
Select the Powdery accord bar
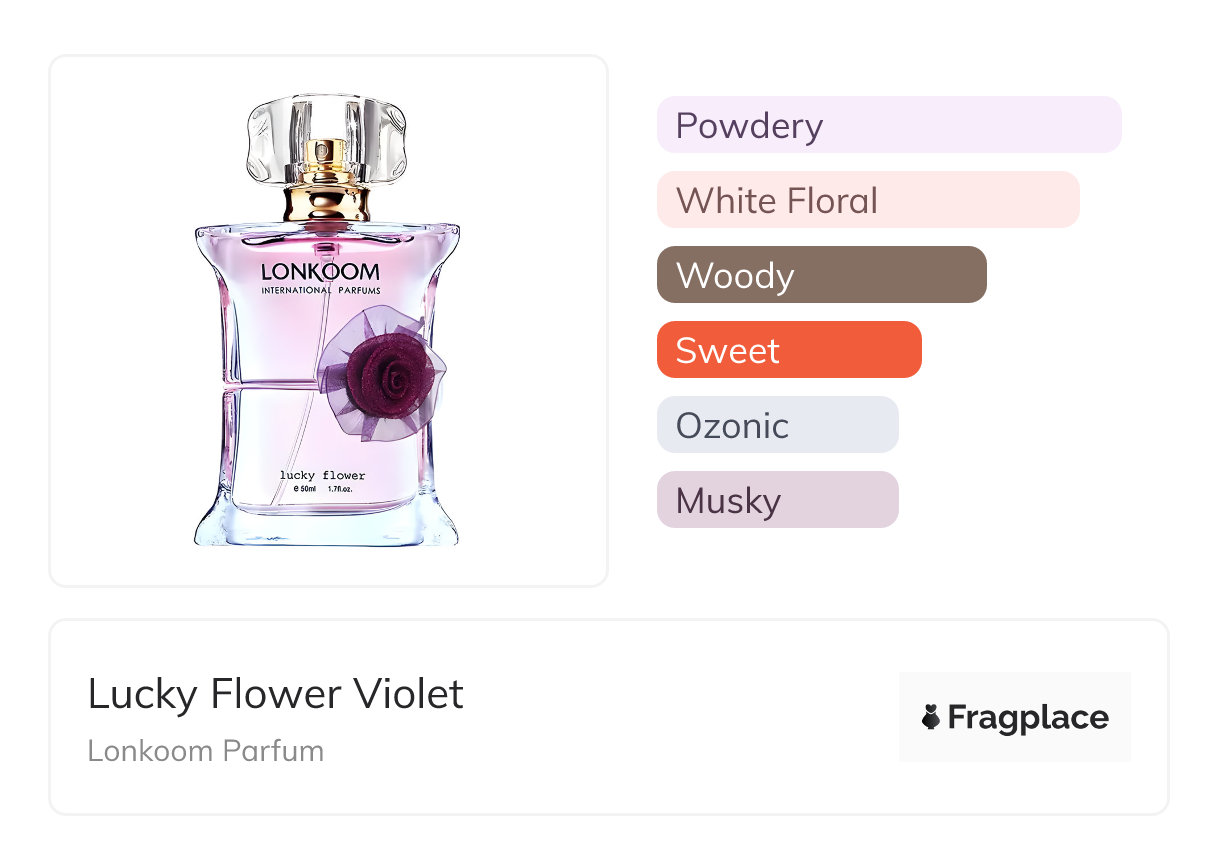888,125
